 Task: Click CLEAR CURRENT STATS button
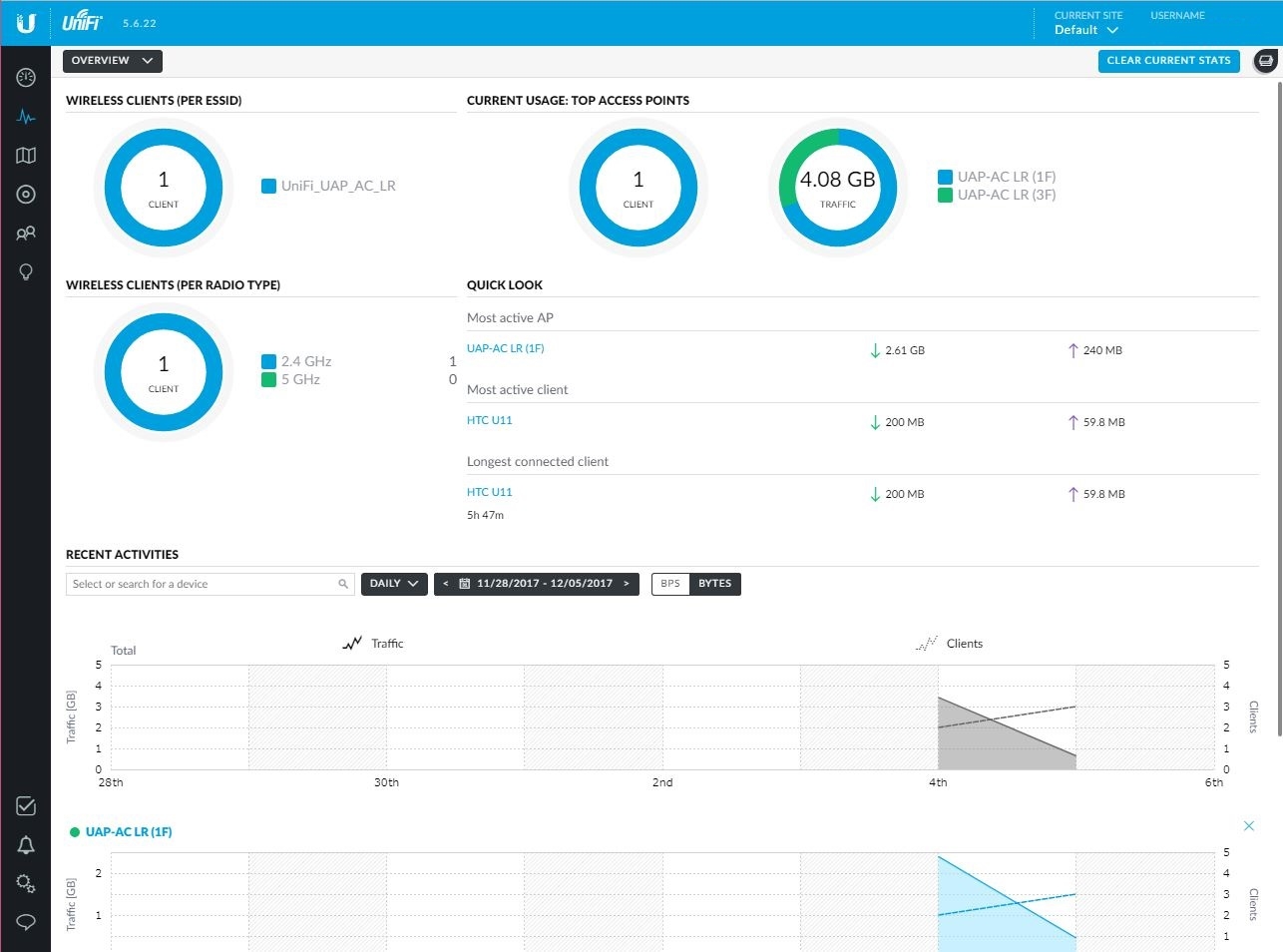pos(1168,61)
